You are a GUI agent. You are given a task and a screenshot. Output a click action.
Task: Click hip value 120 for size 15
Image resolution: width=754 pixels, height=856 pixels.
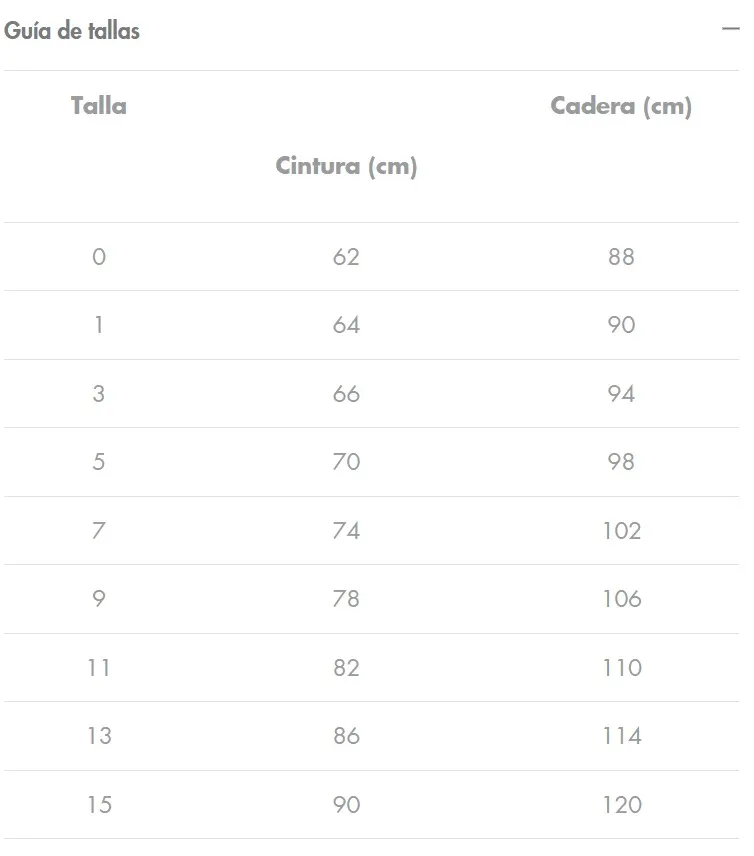coord(621,805)
